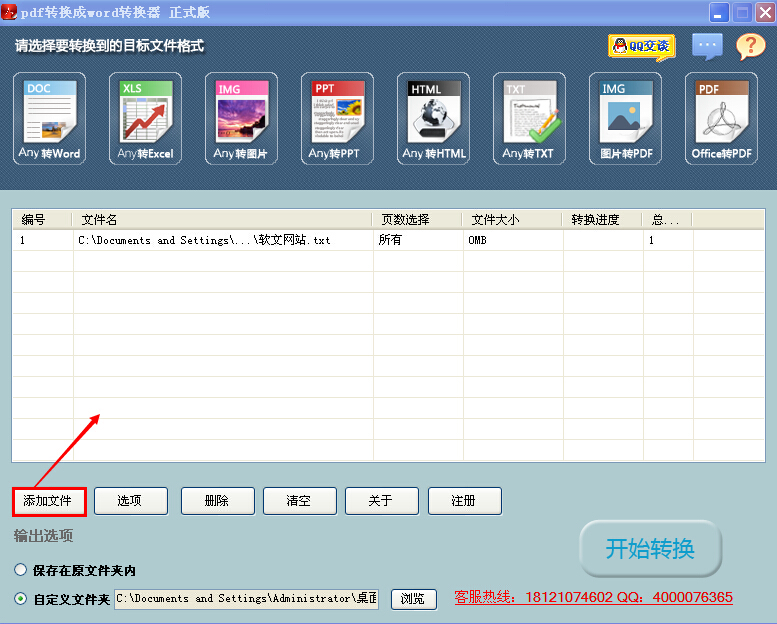This screenshot has height=624, width=777.
Task: Pick the 图片转PDF conversion icon
Action: [625, 120]
